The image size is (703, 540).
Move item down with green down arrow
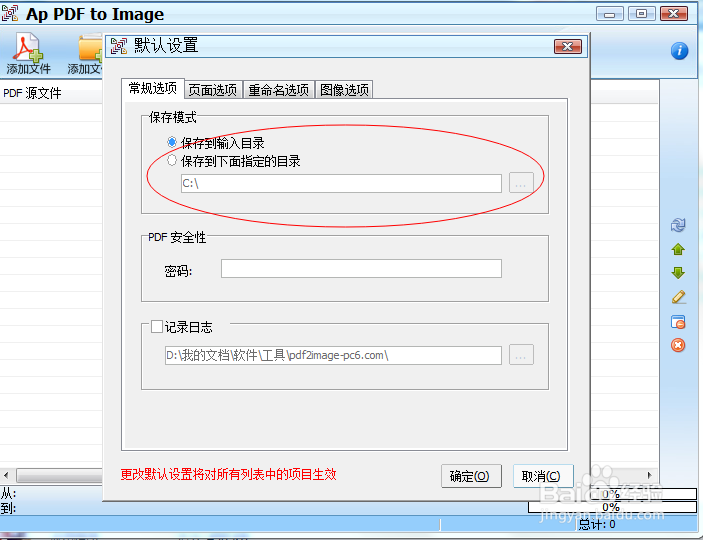678,273
